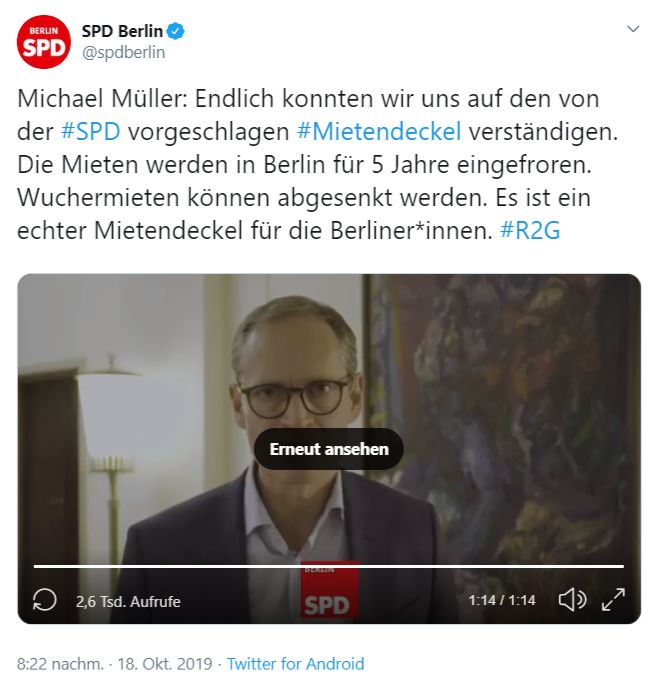Open the tweet options chevron menu
Viewport: 650px width, 684px height.
tap(633, 29)
